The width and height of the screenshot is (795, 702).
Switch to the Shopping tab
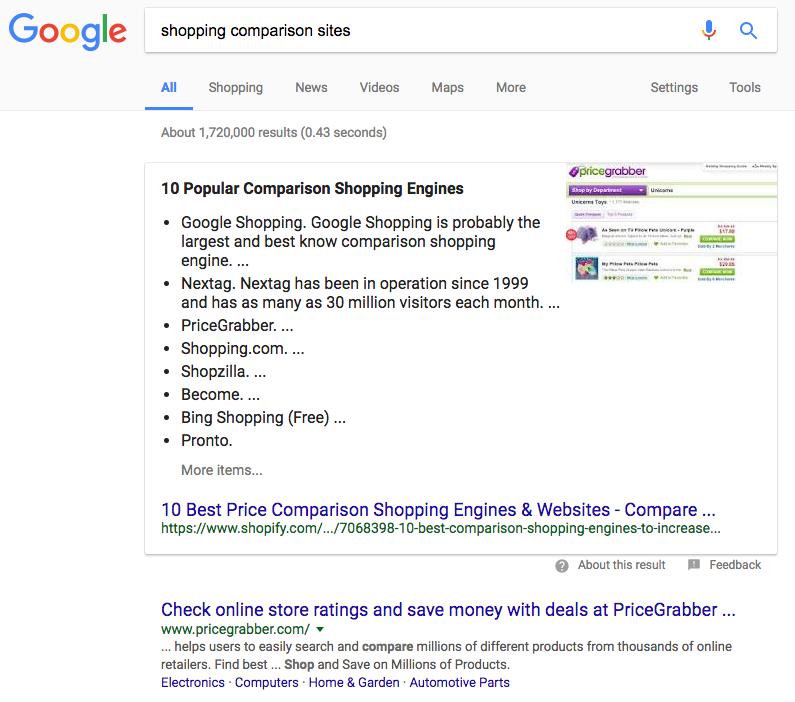[x=235, y=87]
